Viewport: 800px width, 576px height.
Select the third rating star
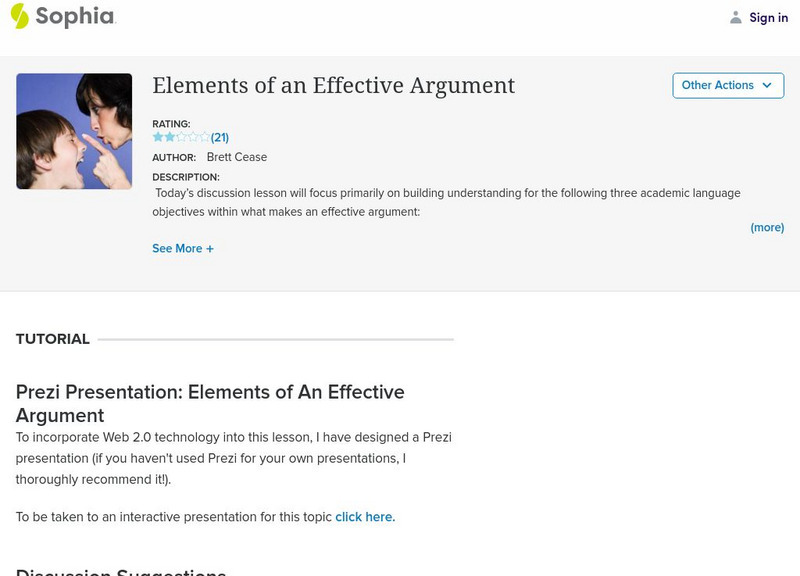pos(181,137)
